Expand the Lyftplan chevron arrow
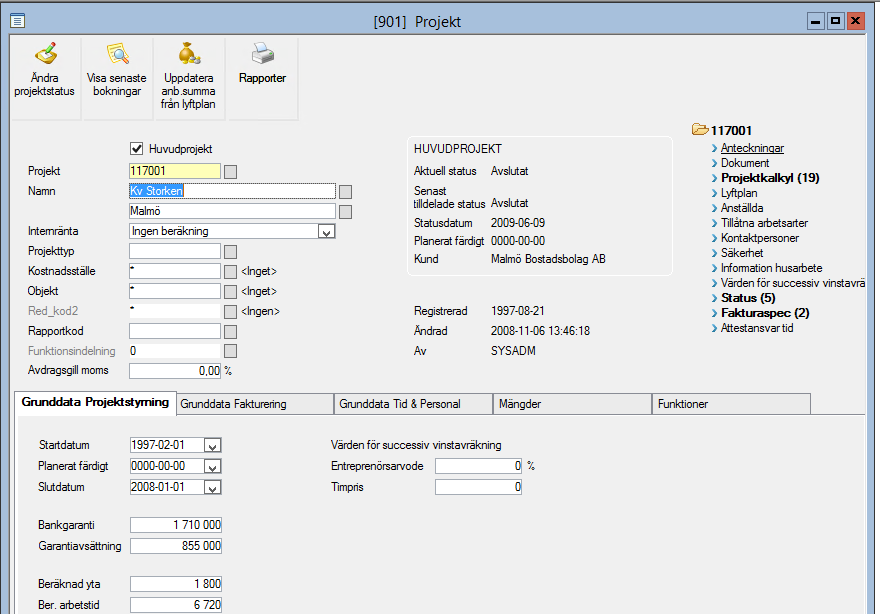The width and height of the screenshot is (880, 614). coord(714,193)
